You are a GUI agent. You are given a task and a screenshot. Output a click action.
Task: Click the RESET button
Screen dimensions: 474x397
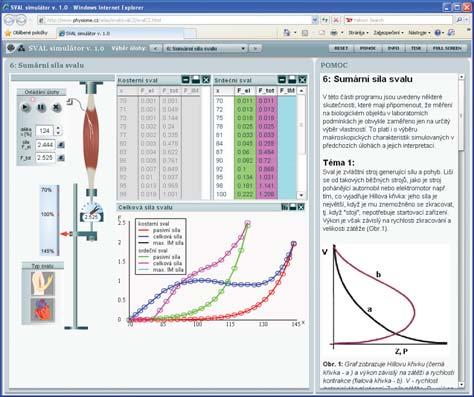341,48
